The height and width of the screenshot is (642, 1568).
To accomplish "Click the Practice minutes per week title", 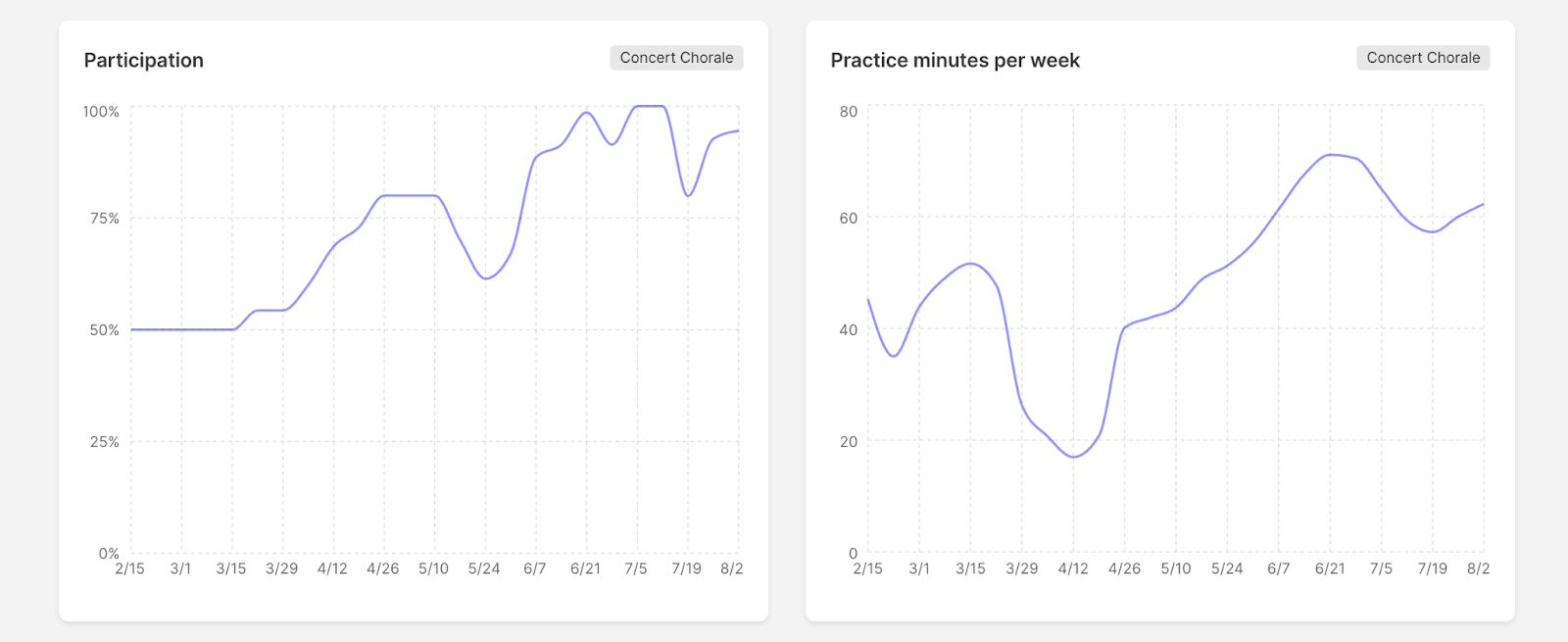I will point(955,61).
